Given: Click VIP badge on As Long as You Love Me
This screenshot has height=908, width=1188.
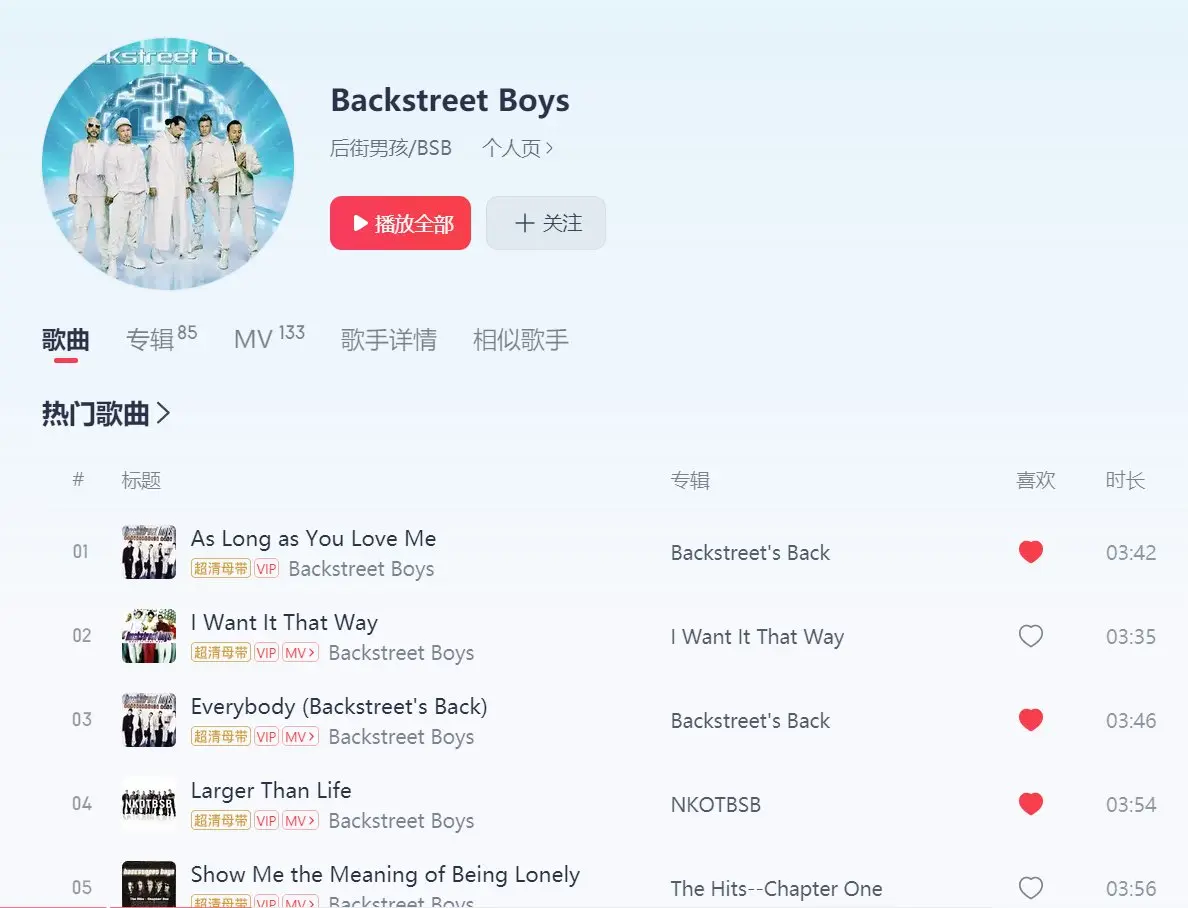Looking at the screenshot, I should 266,568.
